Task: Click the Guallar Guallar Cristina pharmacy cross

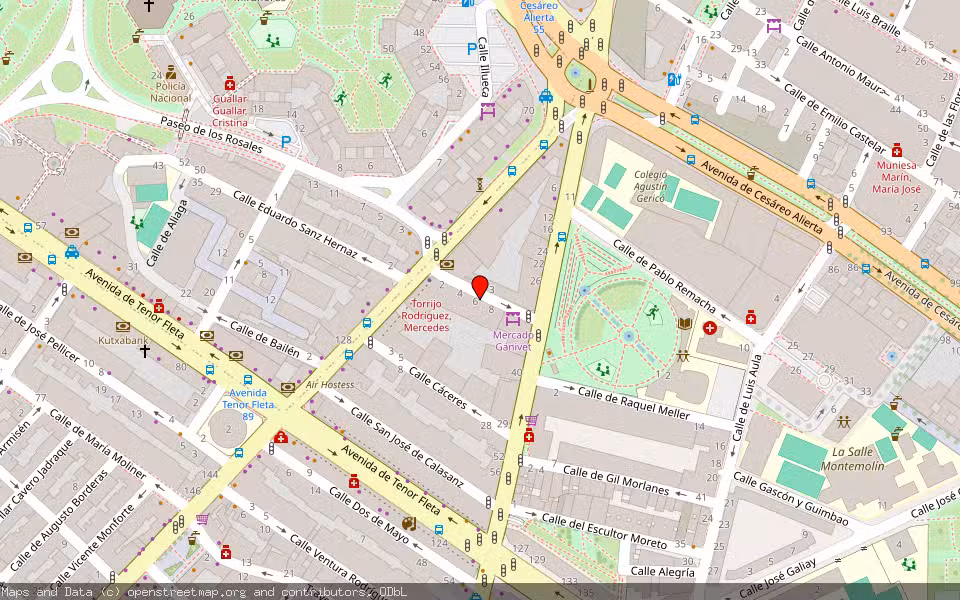Action: point(230,82)
